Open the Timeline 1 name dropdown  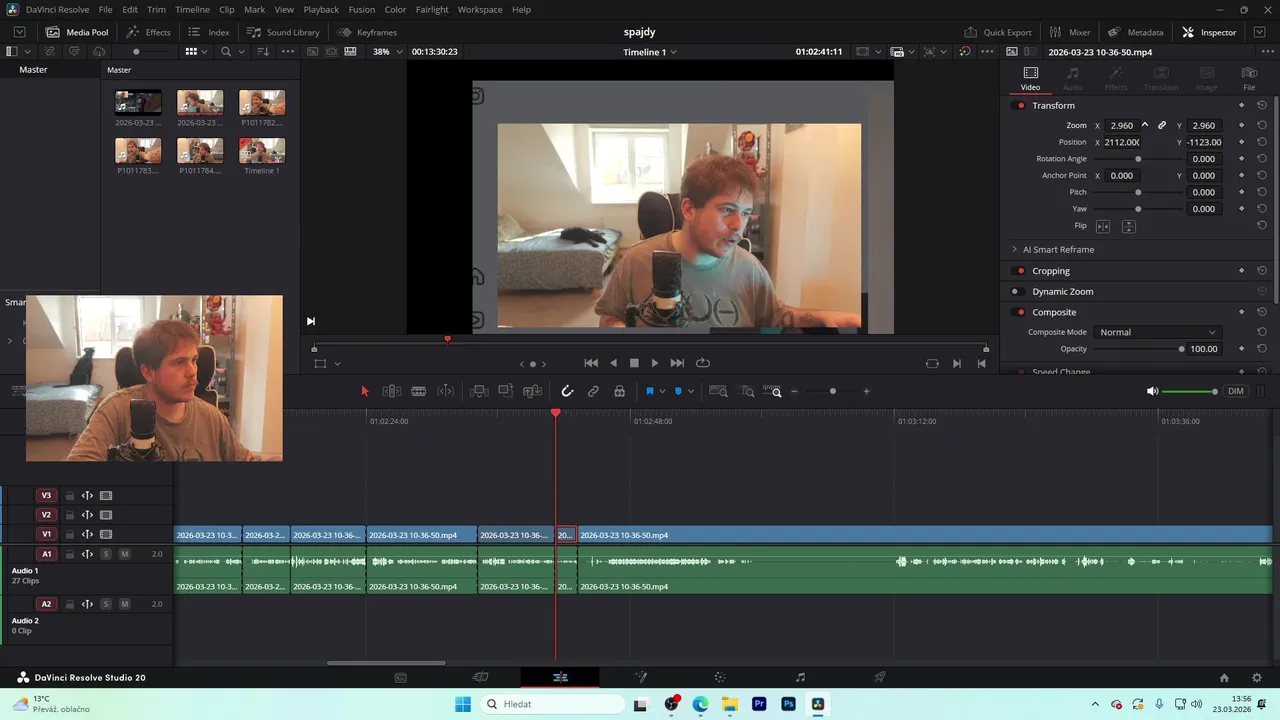point(650,51)
